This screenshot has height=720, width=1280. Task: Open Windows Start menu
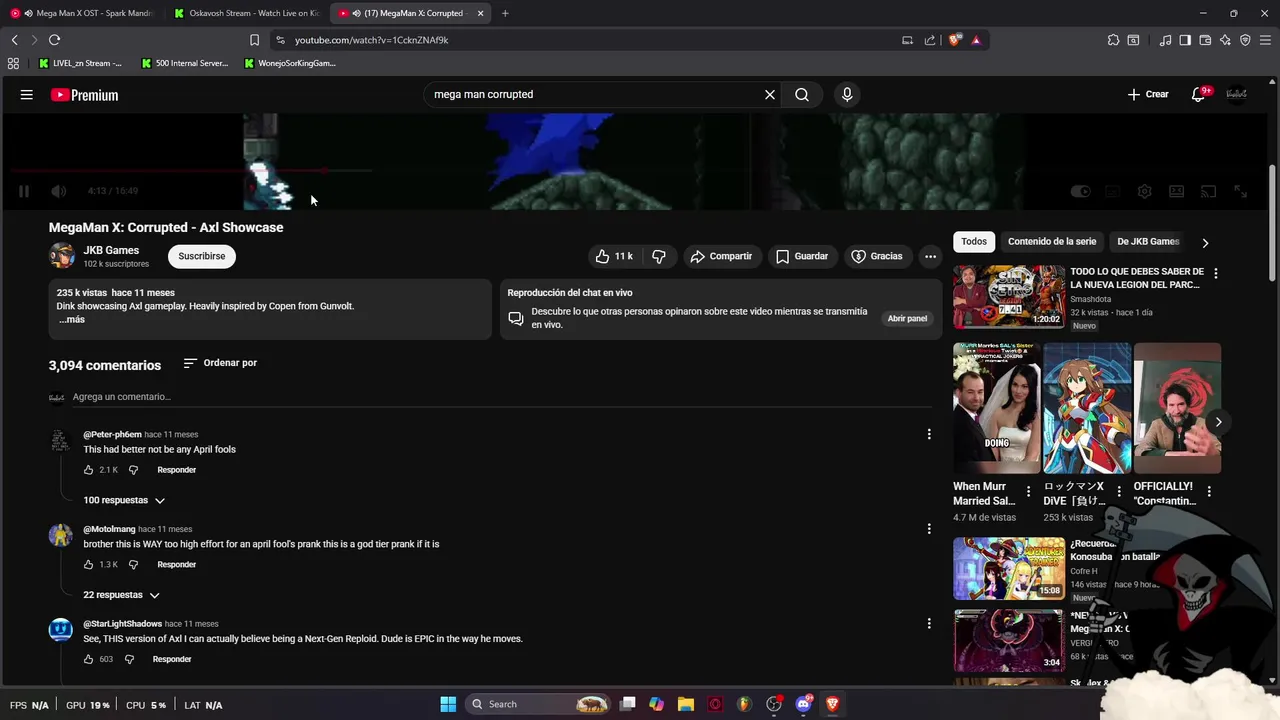click(448, 704)
